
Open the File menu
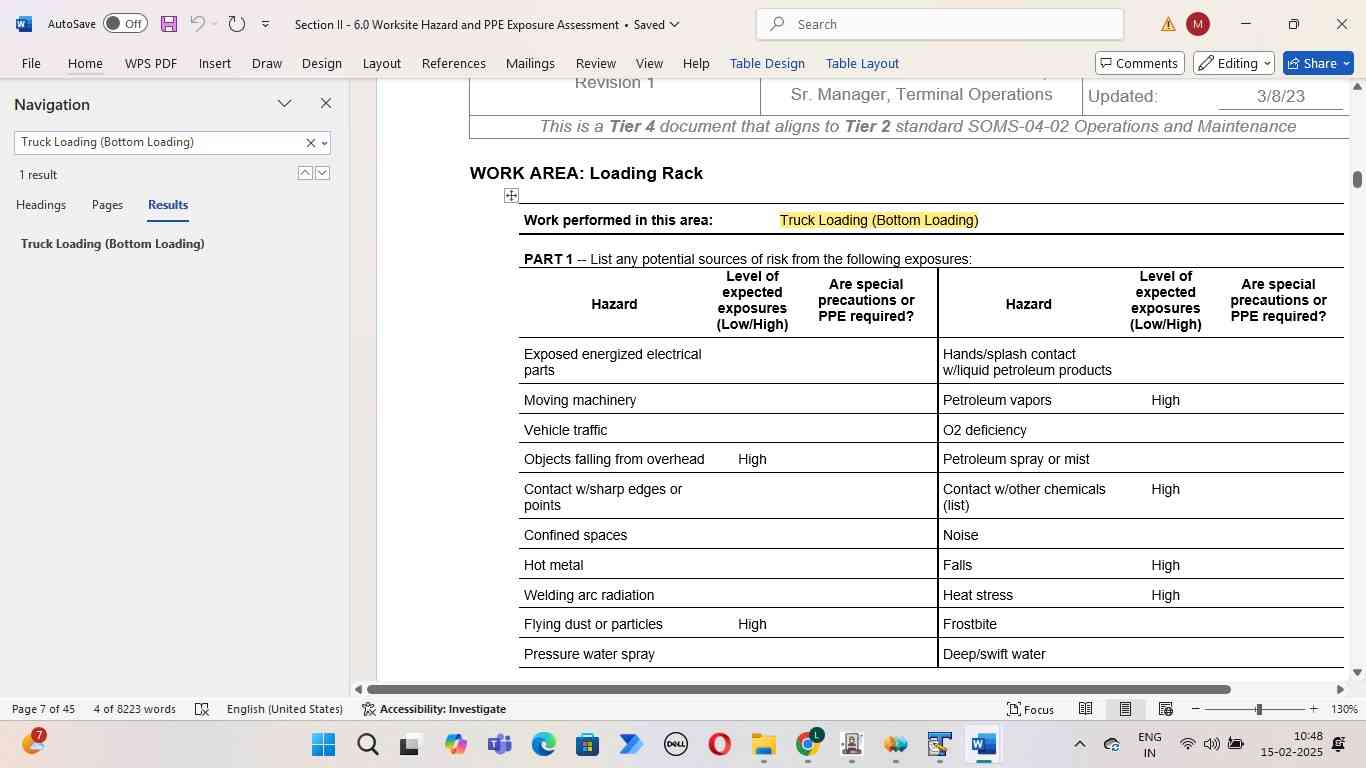point(31,63)
